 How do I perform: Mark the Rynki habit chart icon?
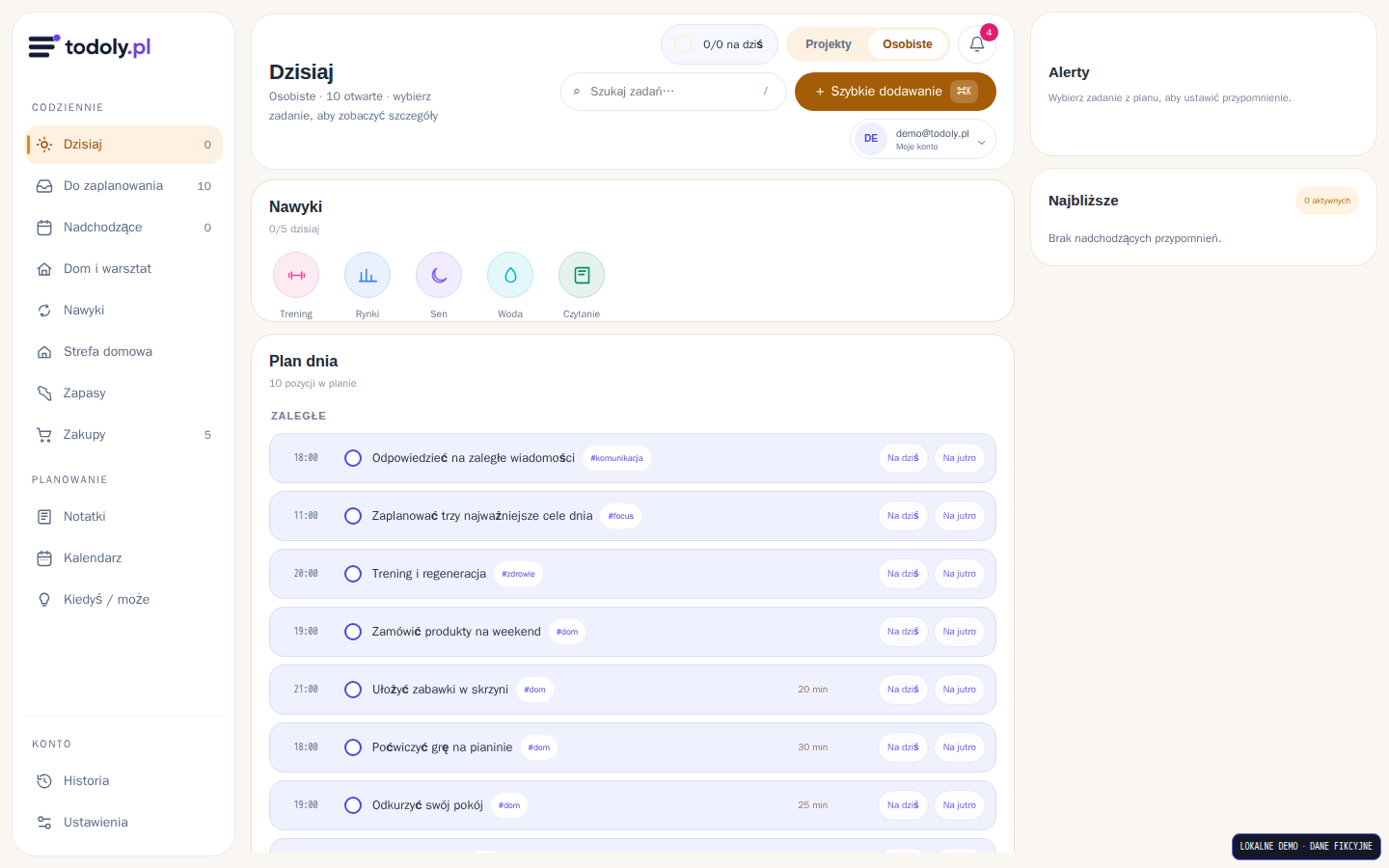click(x=368, y=275)
